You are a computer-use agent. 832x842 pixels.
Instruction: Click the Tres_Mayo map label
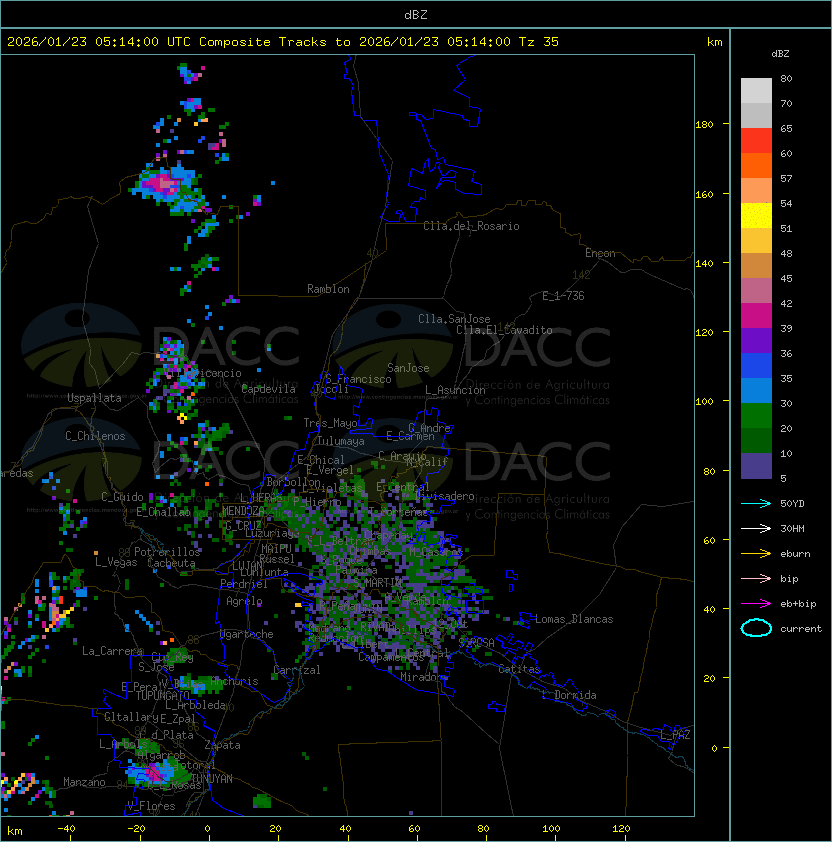[x=330, y=423]
